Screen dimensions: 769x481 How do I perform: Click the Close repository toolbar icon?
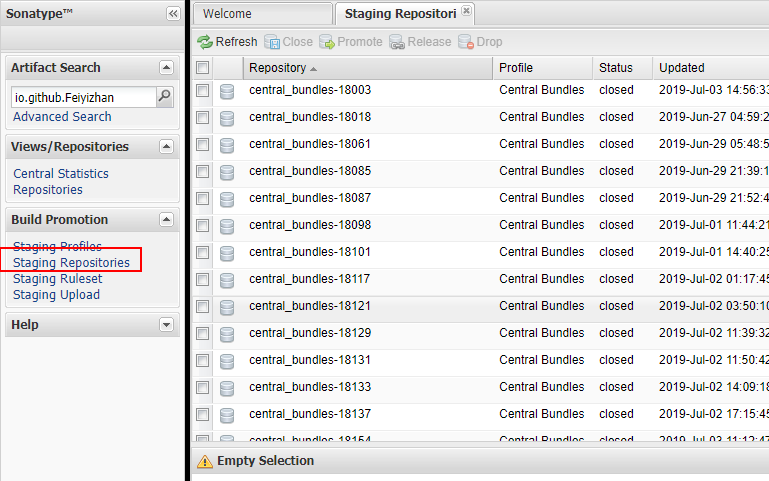272,42
